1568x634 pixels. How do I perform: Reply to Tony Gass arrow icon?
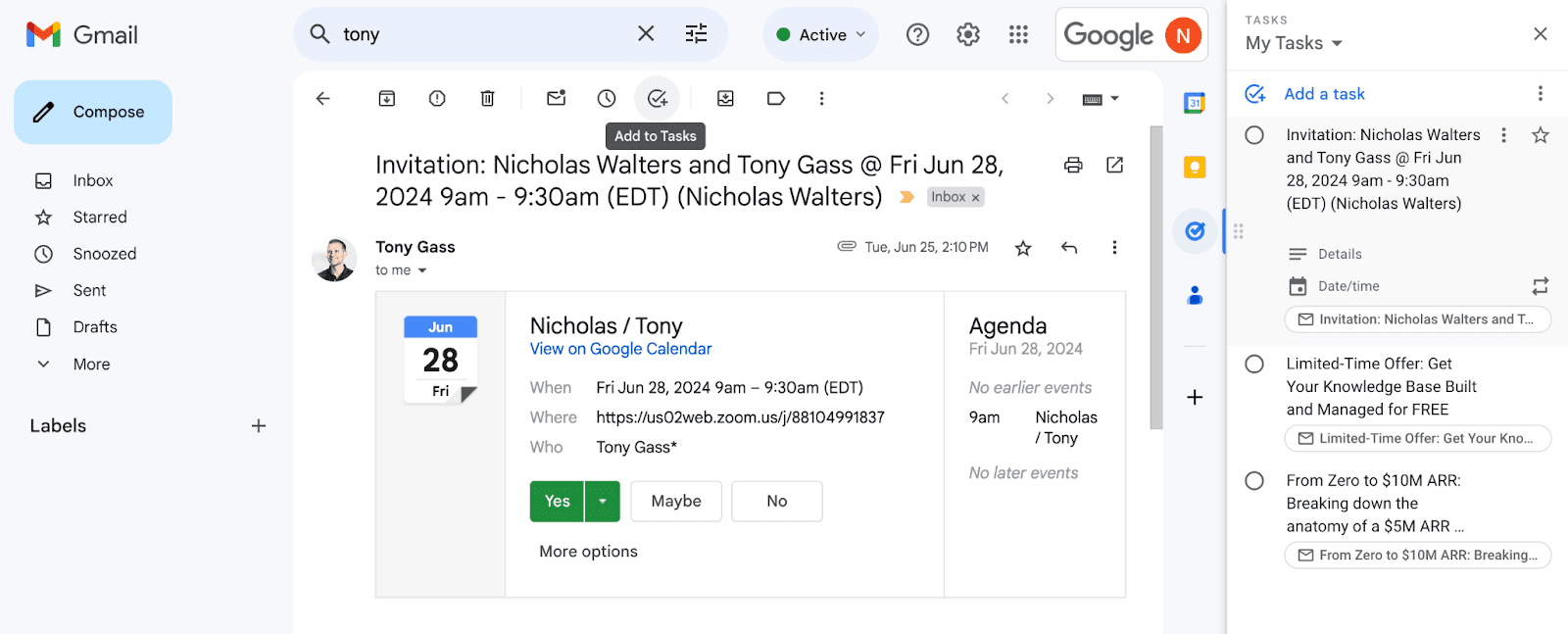pos(1069,248)
